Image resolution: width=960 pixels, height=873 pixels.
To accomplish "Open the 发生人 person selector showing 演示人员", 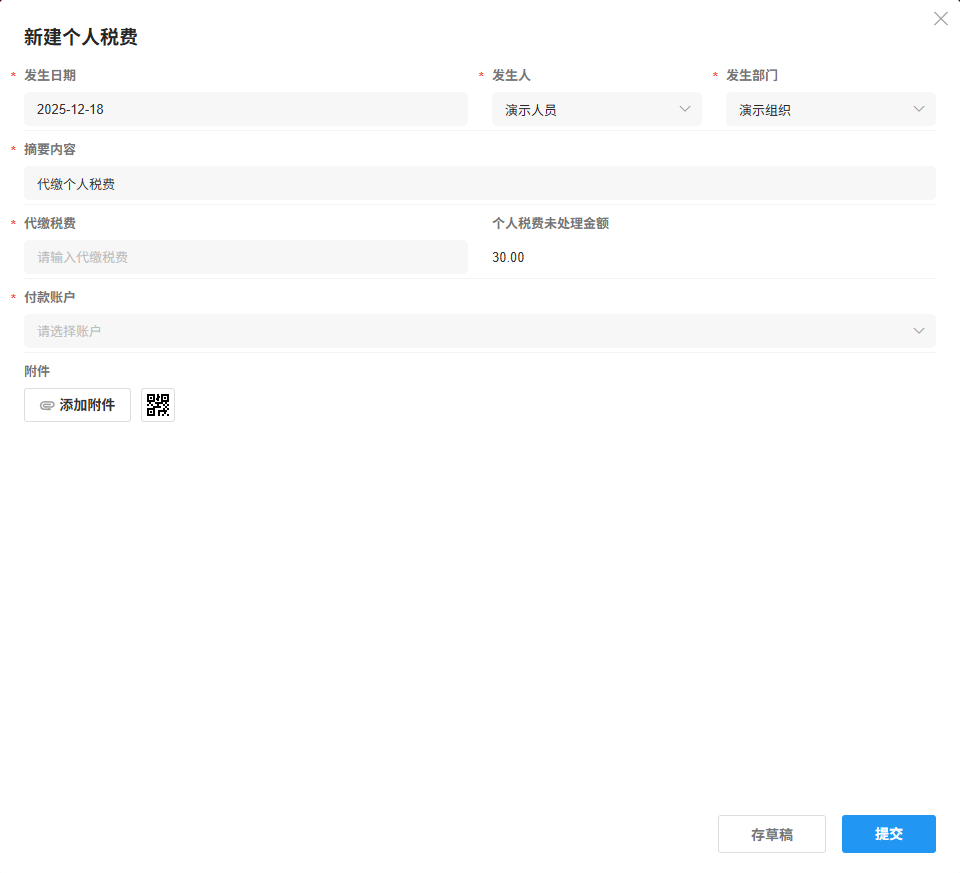I will [590, 109].
